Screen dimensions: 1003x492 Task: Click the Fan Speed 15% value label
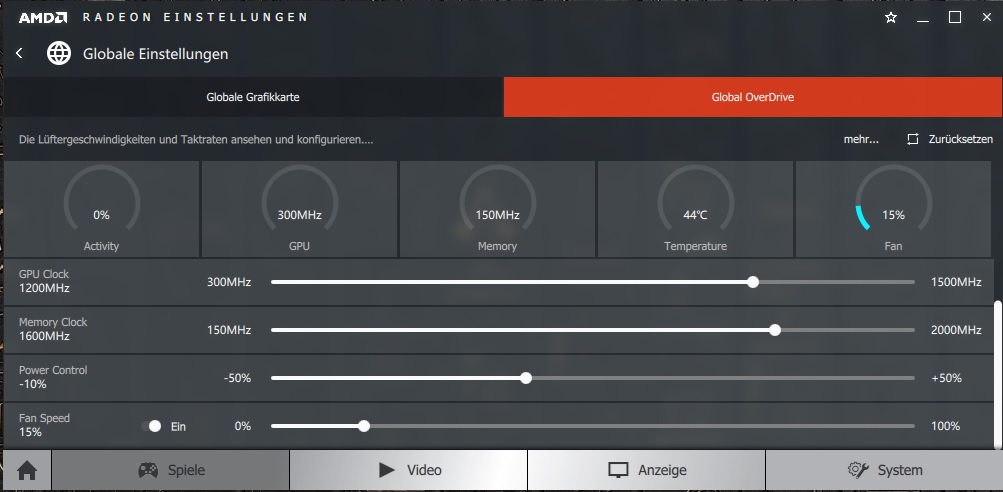click(30, 432)
